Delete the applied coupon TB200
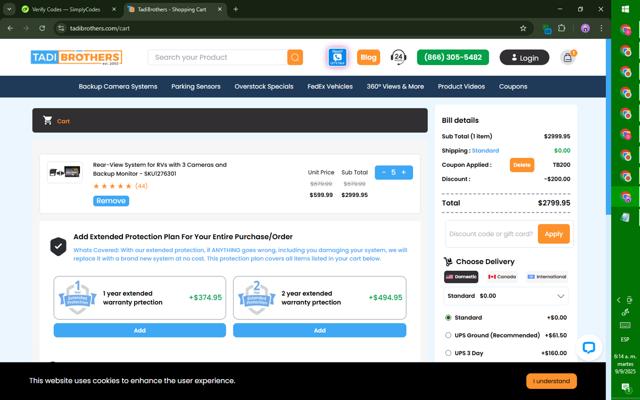The width and height of the screenshot is (640, 400). pyautogui.click(x=522, y=165)
